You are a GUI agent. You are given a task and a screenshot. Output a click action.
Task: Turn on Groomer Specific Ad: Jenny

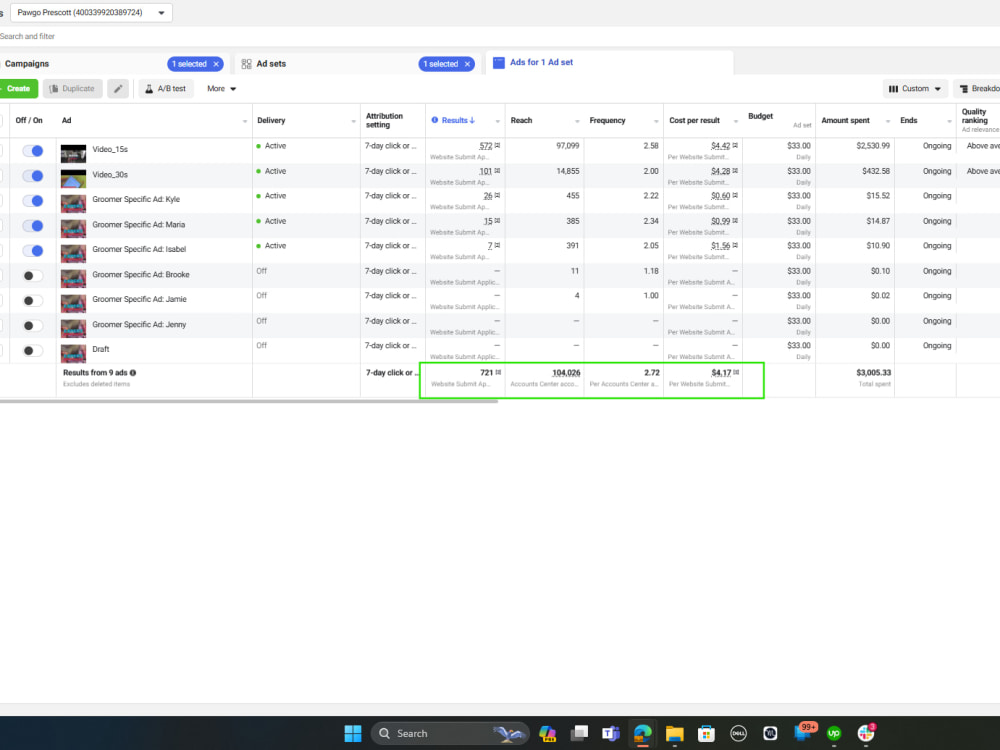(33, 326)
